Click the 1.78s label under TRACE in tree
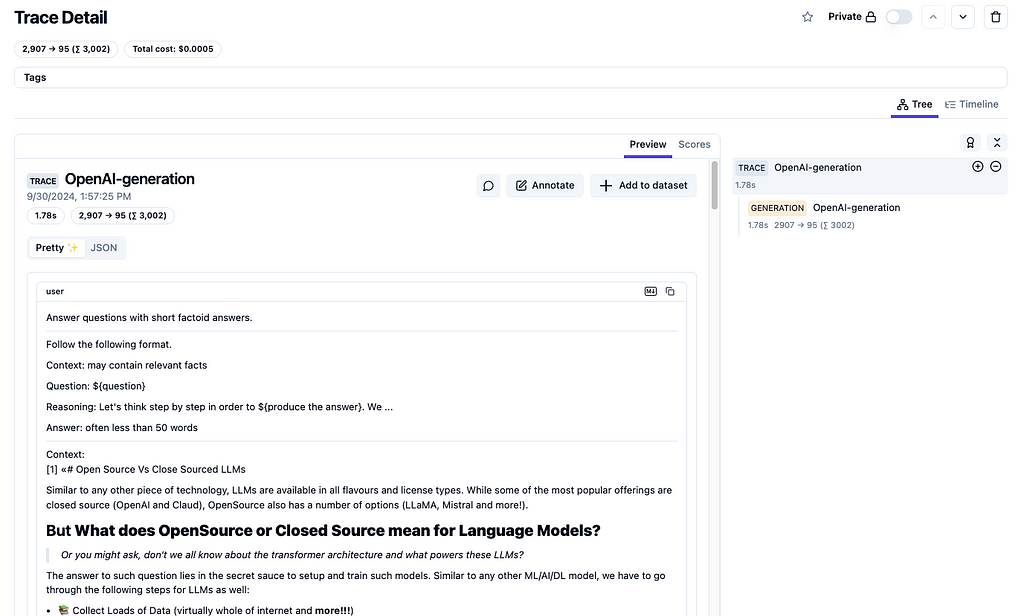Image resolution: width=1024 pixels, height=616 pixels. pos(745,186)
